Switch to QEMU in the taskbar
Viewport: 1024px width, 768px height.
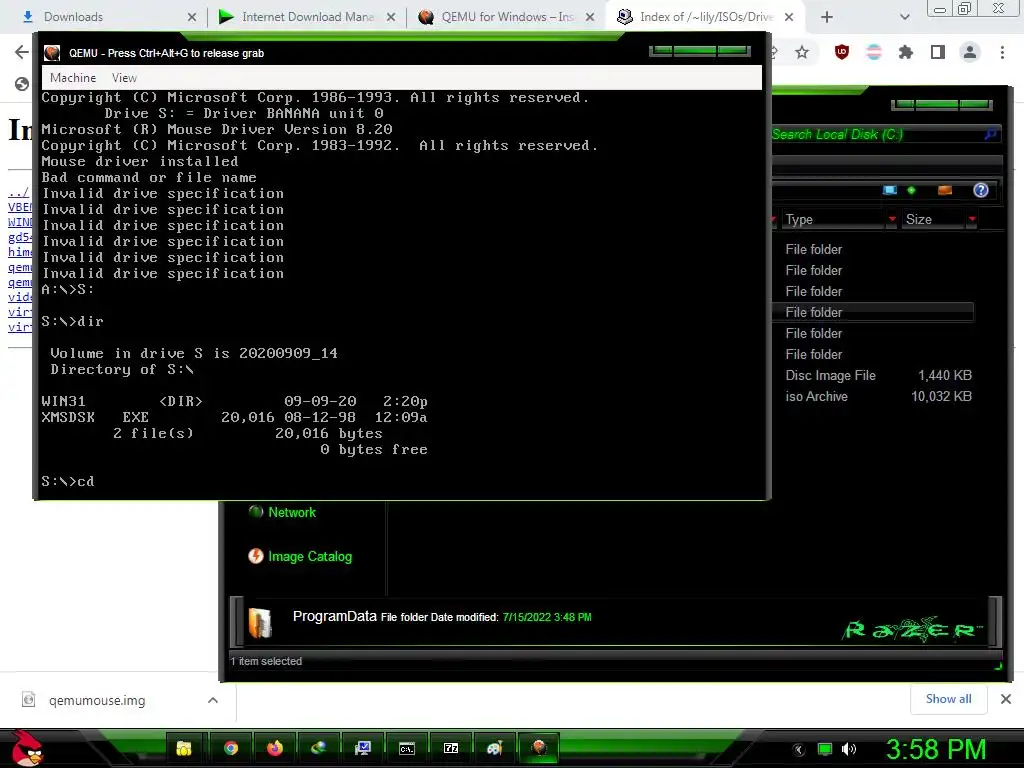point(539,748)
